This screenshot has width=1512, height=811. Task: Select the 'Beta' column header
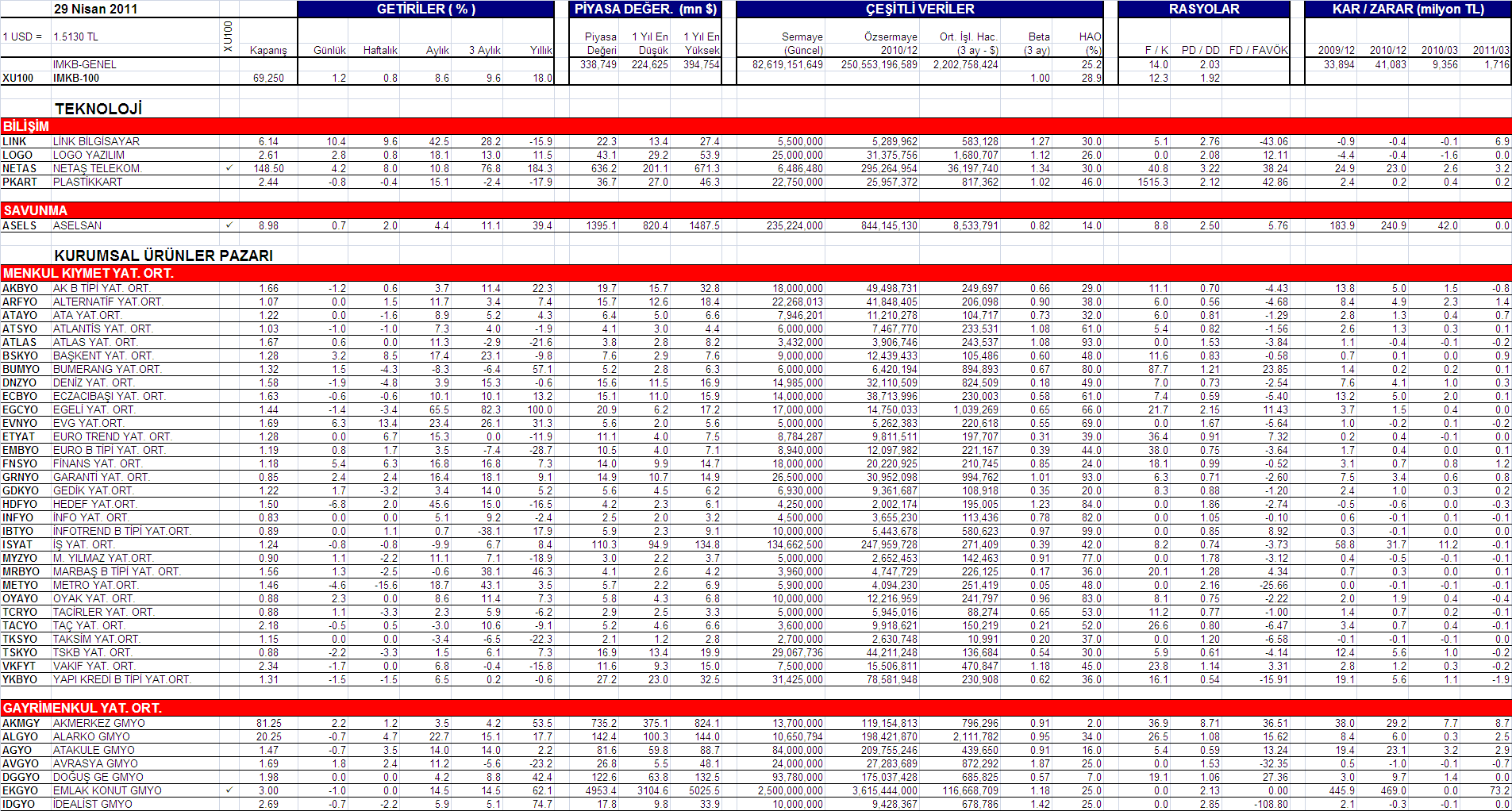[x=1039, y=37]
